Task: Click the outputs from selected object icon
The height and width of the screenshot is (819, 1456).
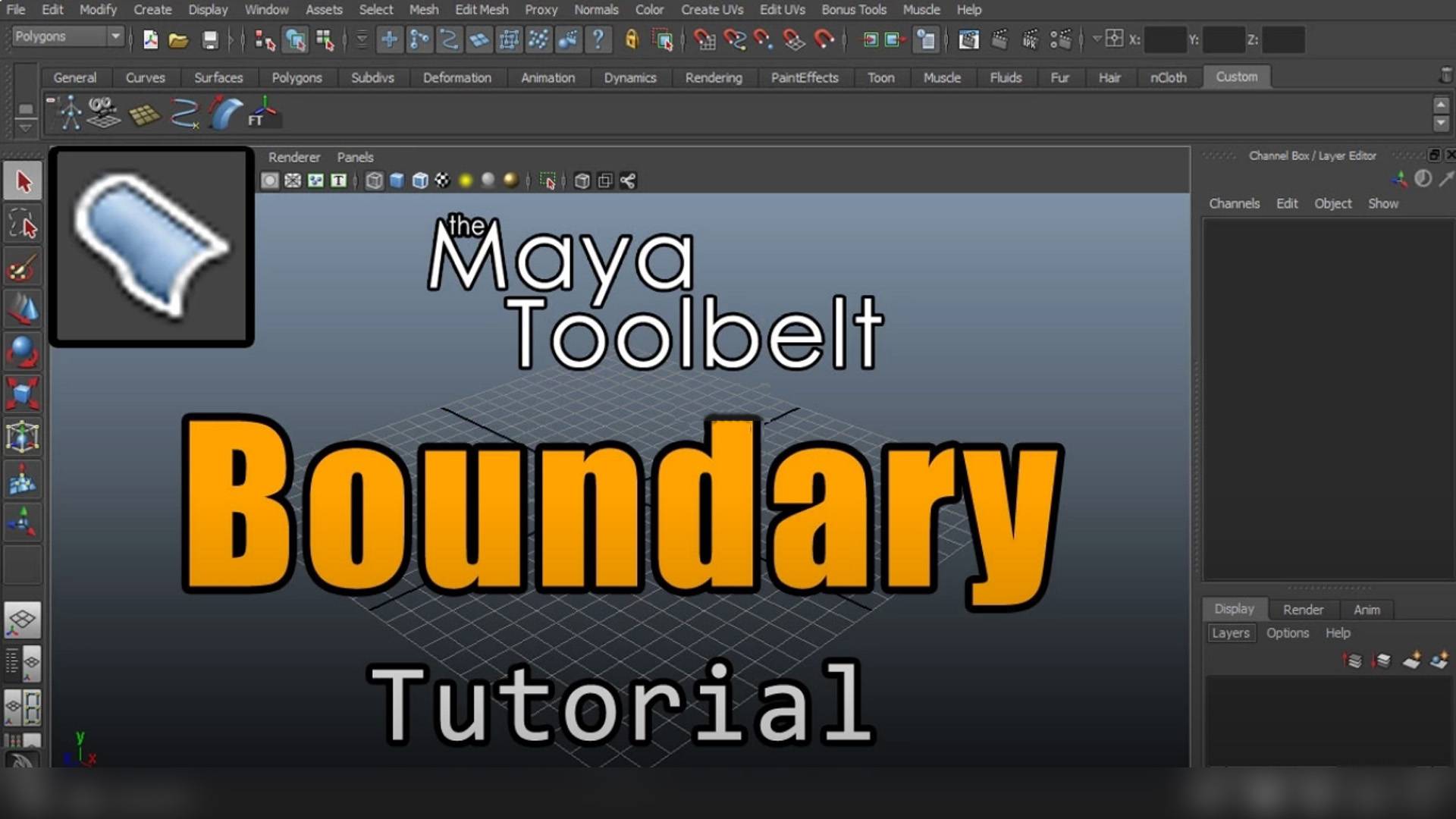Action: coord(896,39)
